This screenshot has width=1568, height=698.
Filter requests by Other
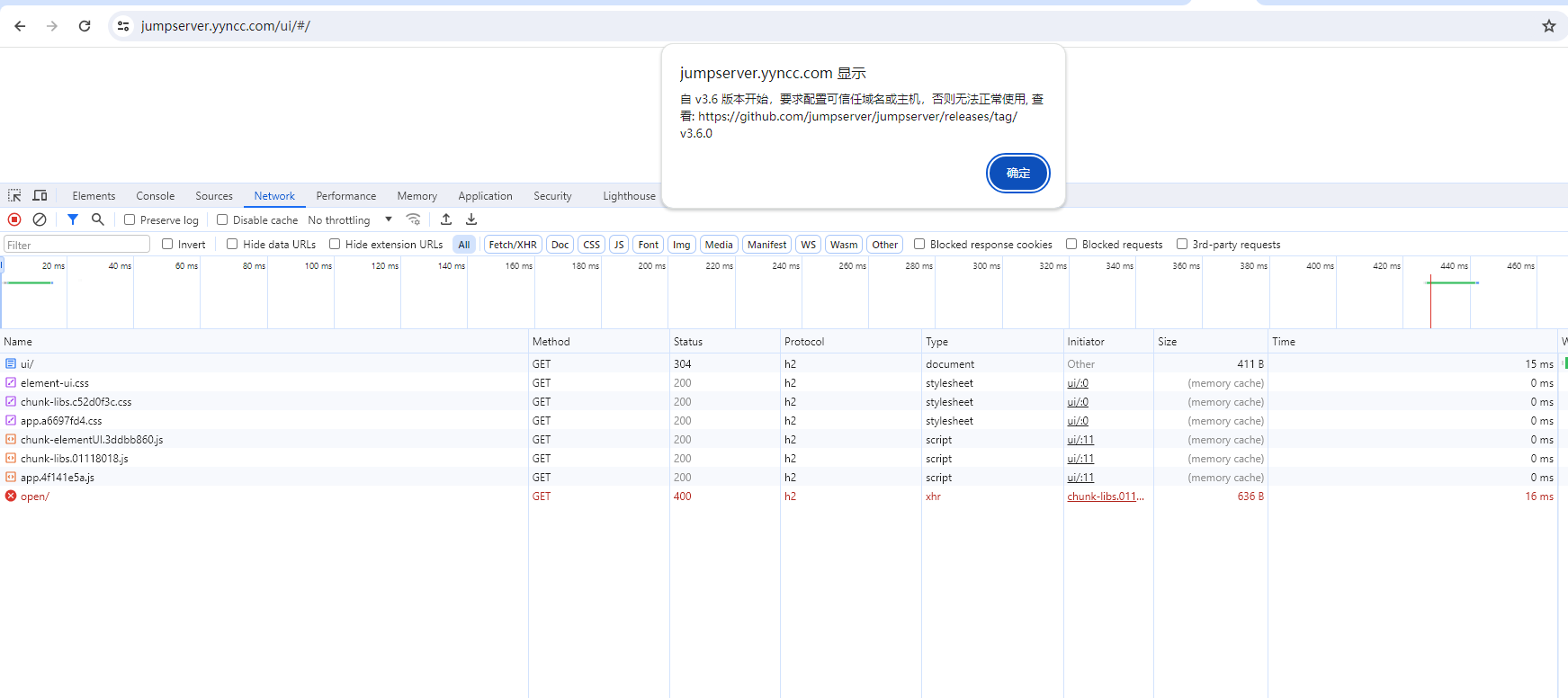tap(885, 244)
